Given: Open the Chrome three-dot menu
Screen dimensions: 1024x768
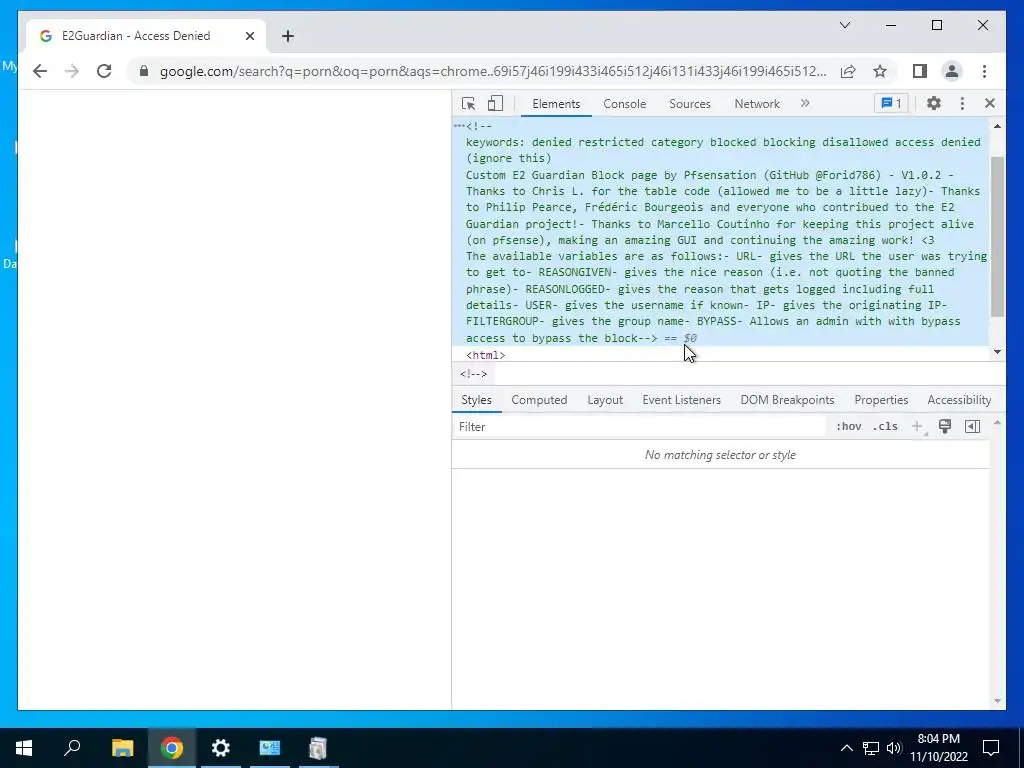Looking at the screenshot, I should pos(984,71).
